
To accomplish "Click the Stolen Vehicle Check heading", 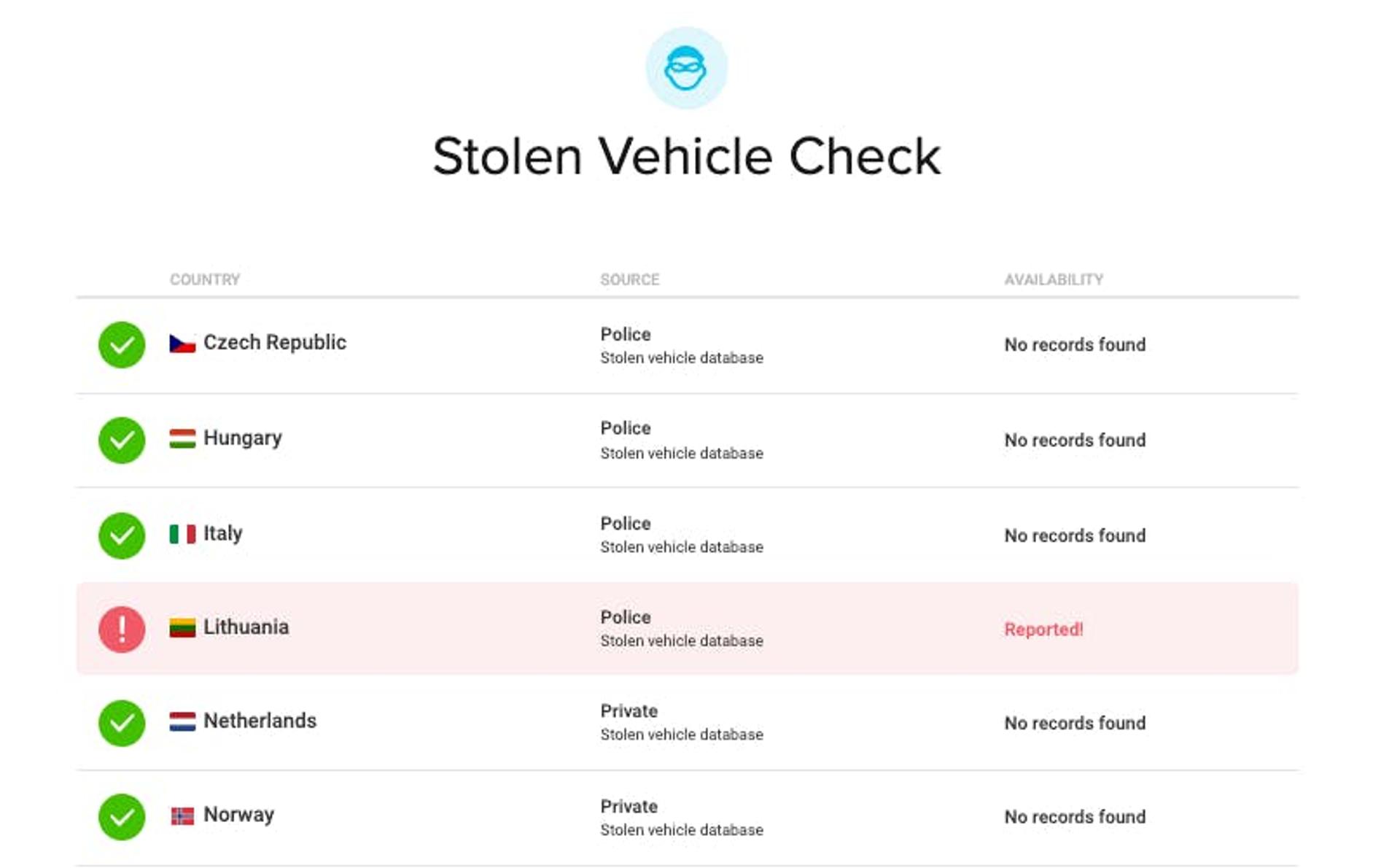I will (x=686, y=156).
